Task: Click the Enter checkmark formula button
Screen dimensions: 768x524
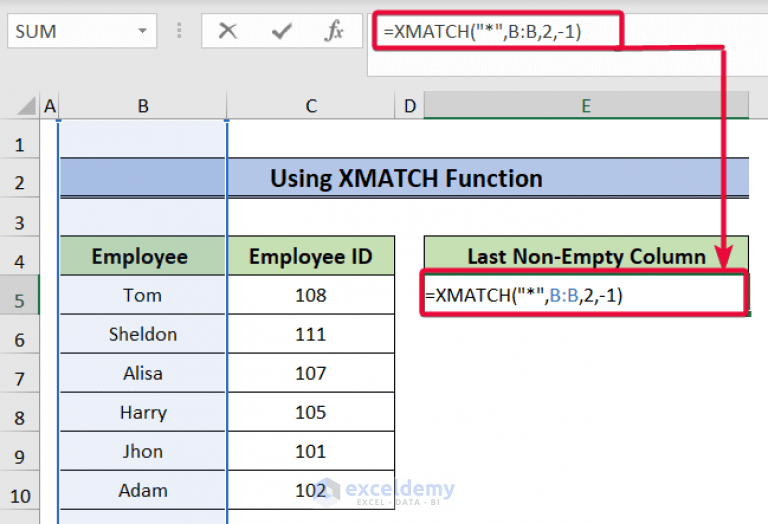Action: click(x=282, y=31)
